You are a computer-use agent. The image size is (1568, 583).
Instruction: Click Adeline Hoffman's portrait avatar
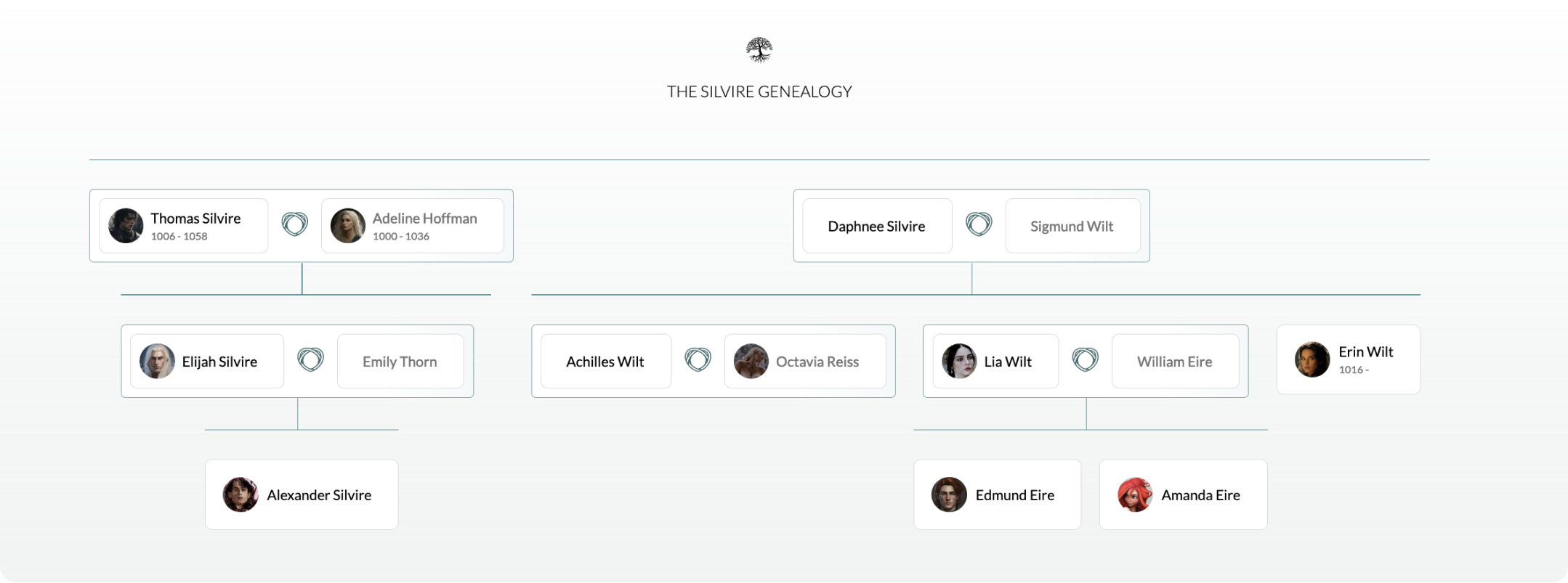(x=348, y=226)
